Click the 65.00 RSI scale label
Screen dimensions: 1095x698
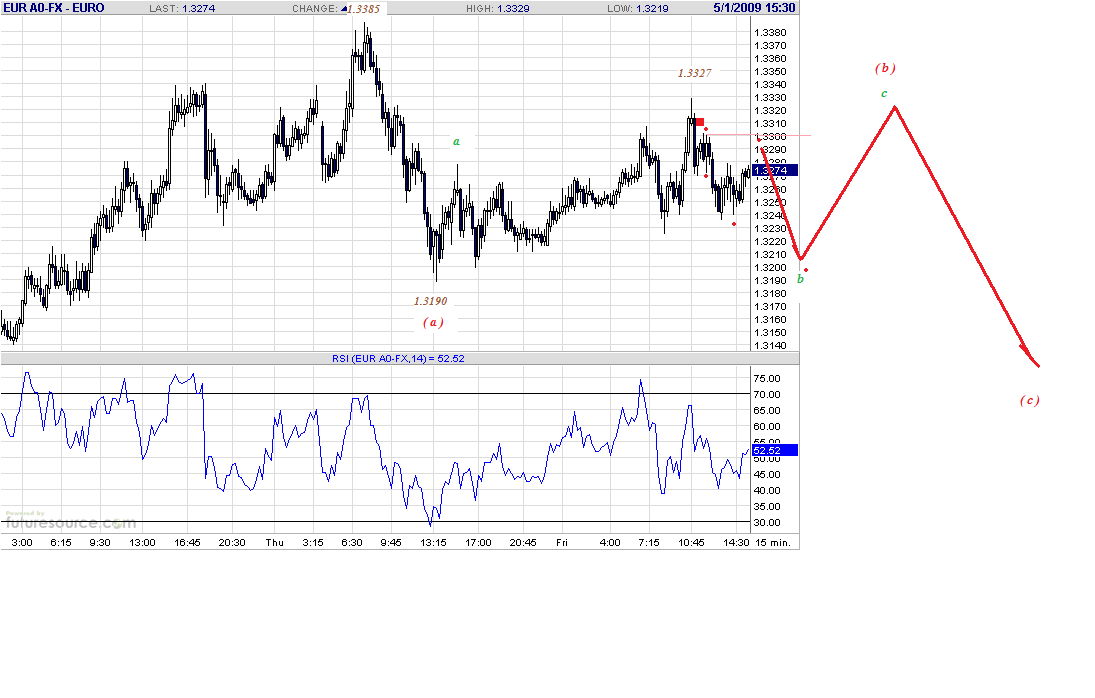point(767,410)
